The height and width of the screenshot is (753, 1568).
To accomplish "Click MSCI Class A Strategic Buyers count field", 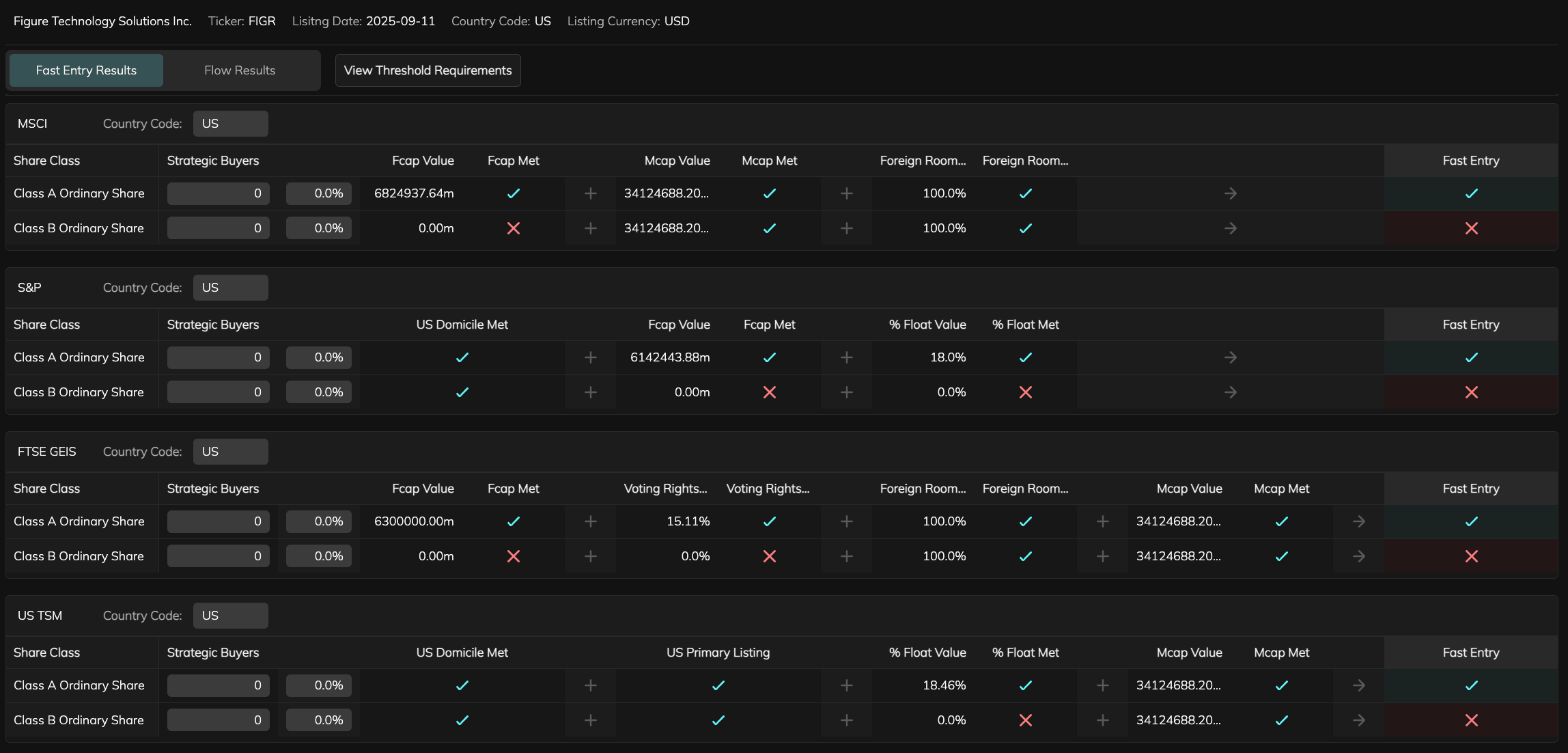I will 218,193.
